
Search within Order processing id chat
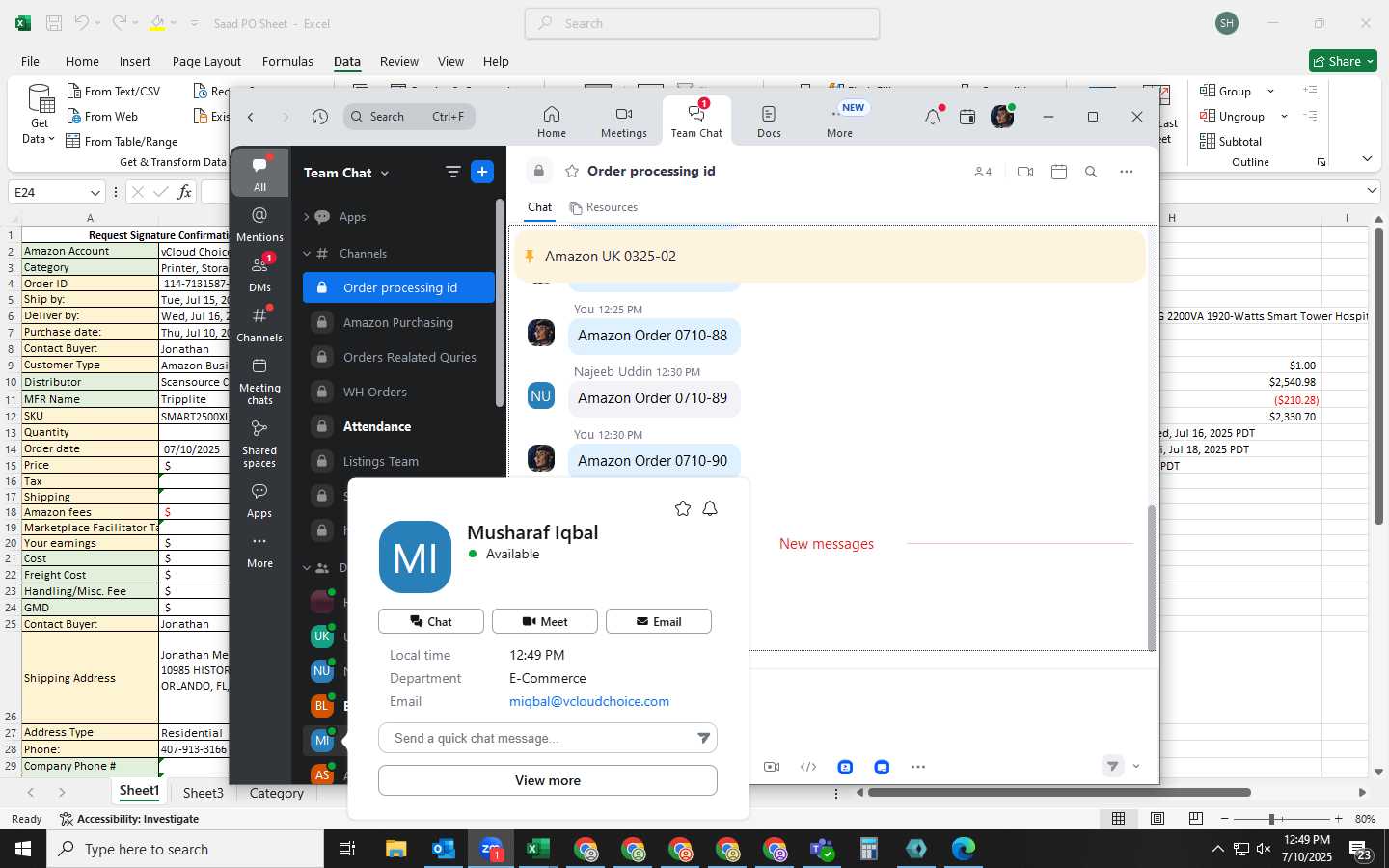point(1091,172)
